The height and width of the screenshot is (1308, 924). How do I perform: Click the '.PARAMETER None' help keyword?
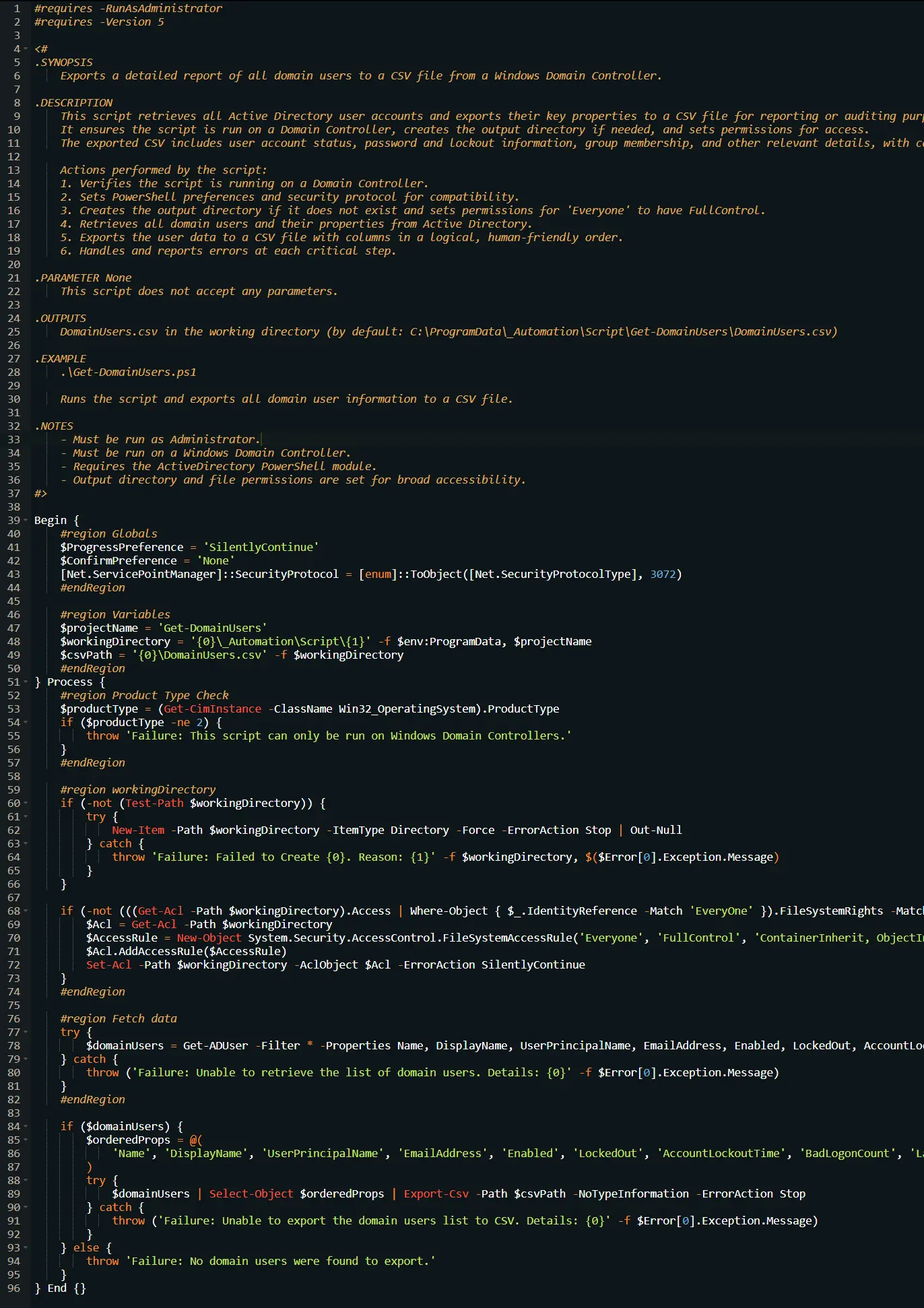coord(83,277)
